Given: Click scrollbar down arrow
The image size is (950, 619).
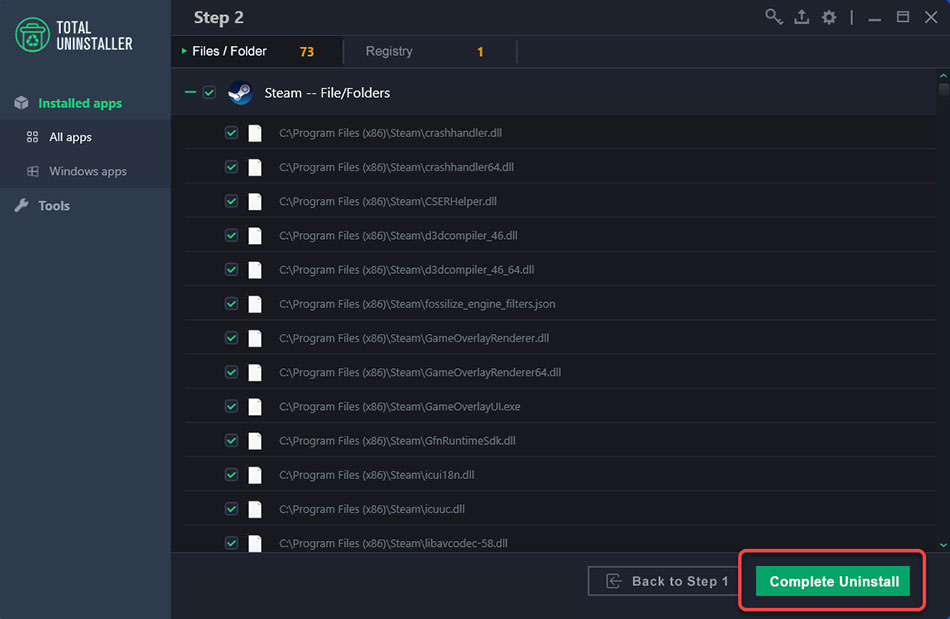Looking at the screenshot, I should tap(943, 545).
